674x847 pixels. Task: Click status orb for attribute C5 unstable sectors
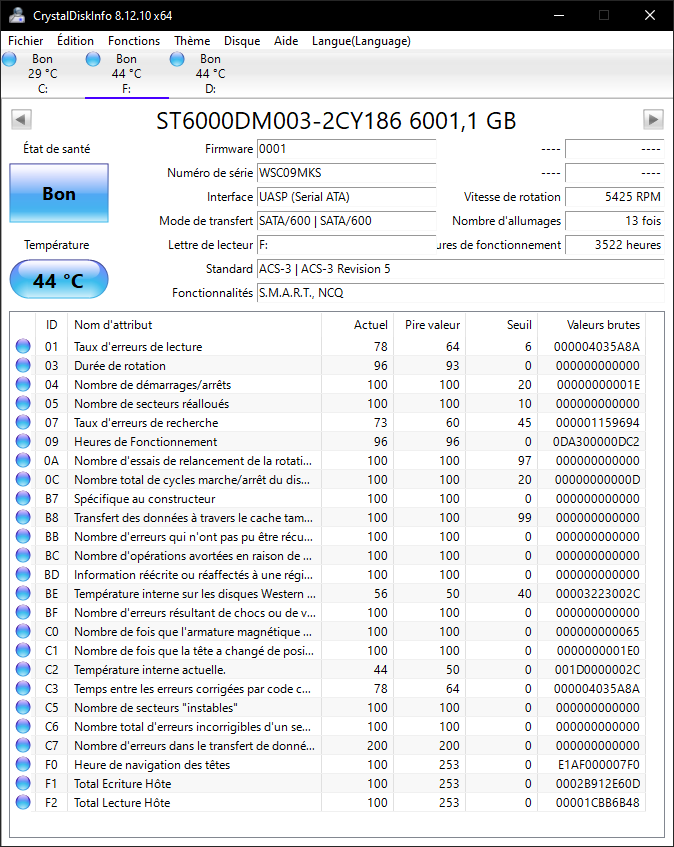pyautogui.click(x=23, y=708)
